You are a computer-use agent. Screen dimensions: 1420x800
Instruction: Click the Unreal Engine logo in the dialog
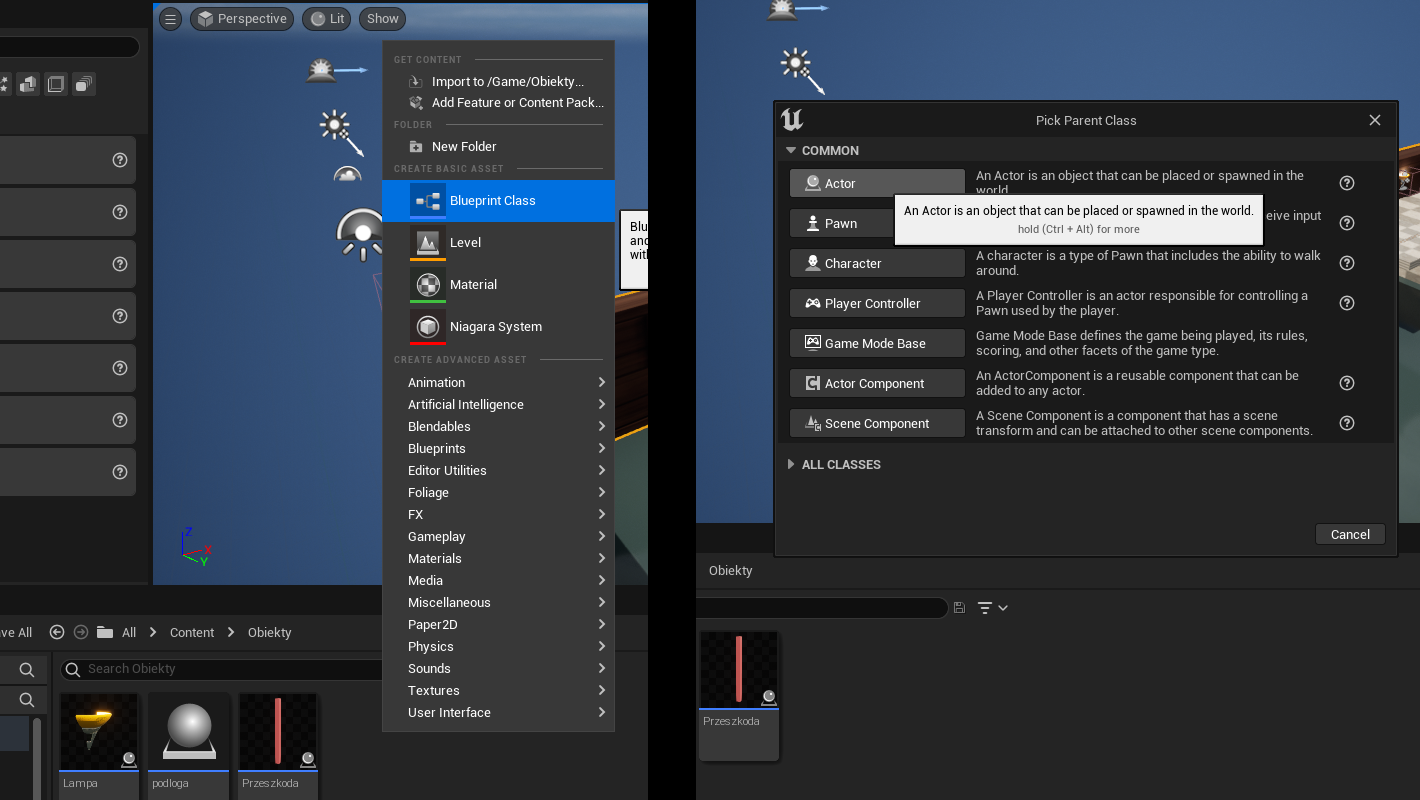point(792,120)
